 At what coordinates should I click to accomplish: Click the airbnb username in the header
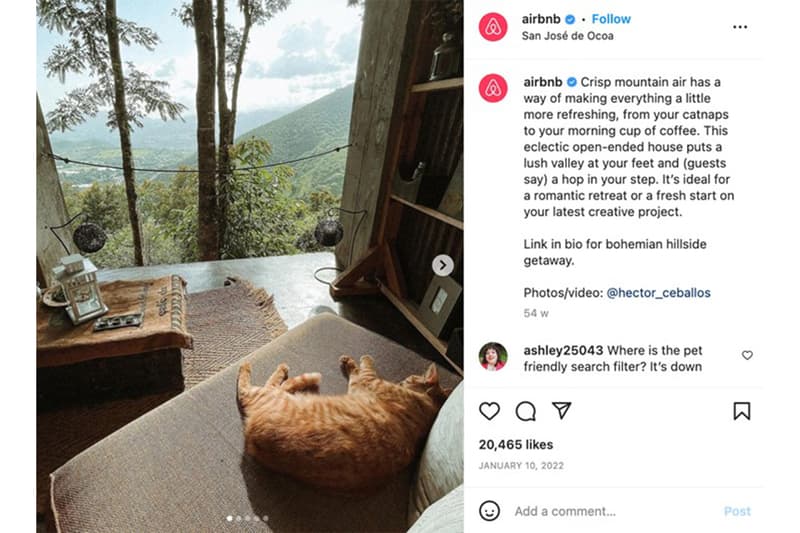coord(542,19)
